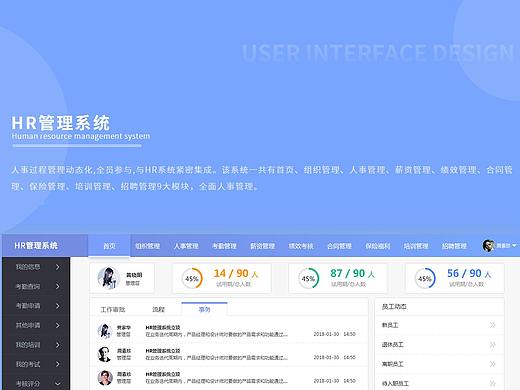Open the 我的考试 sidebar item
Image resolution: width=520 pixels, height=390 pixels.
point(36,364)
